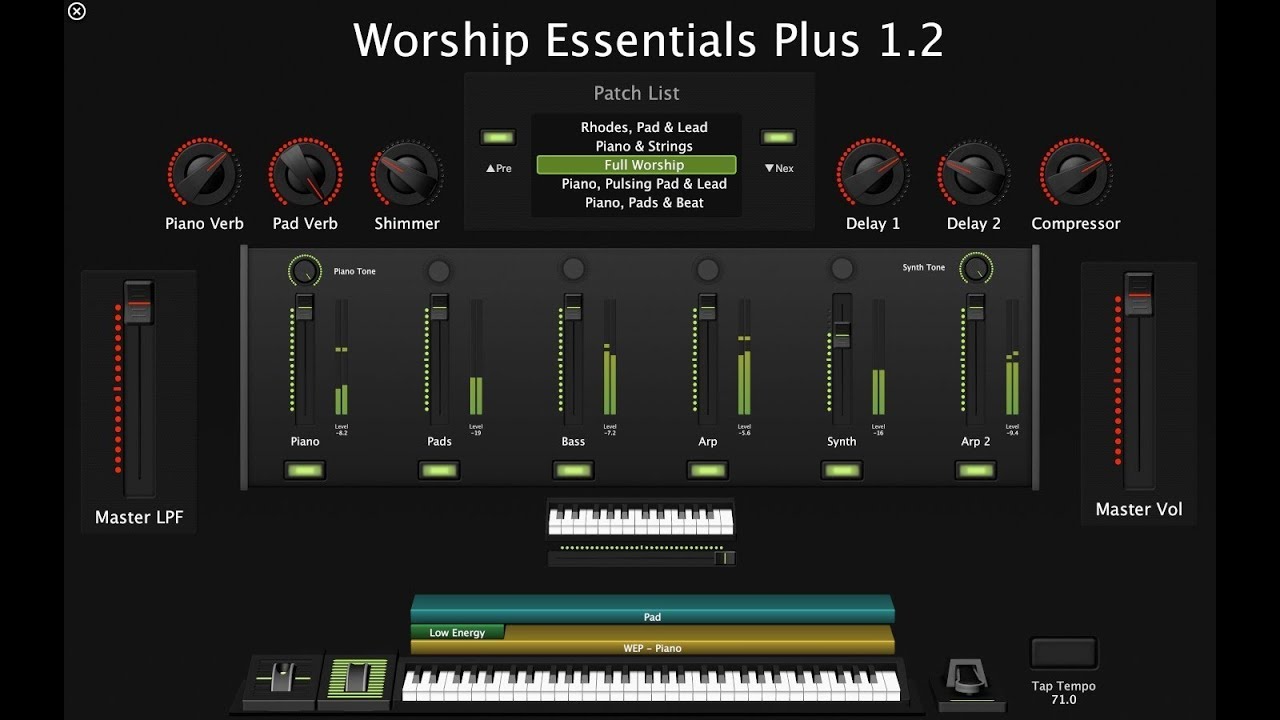Select the Piano, Pads & Beat patch
Image resolution: width=1280 pixels, height=720 pixels.
(644, 203)
